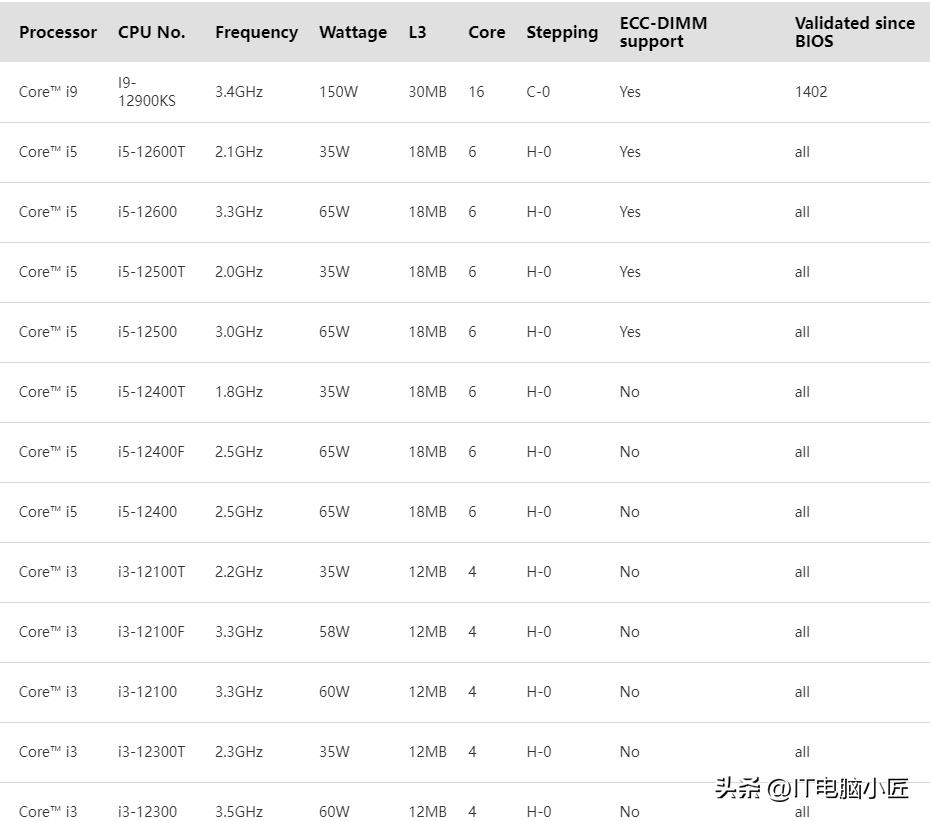Click 3.3GHz in the i5-12600 row

point(239,212)
